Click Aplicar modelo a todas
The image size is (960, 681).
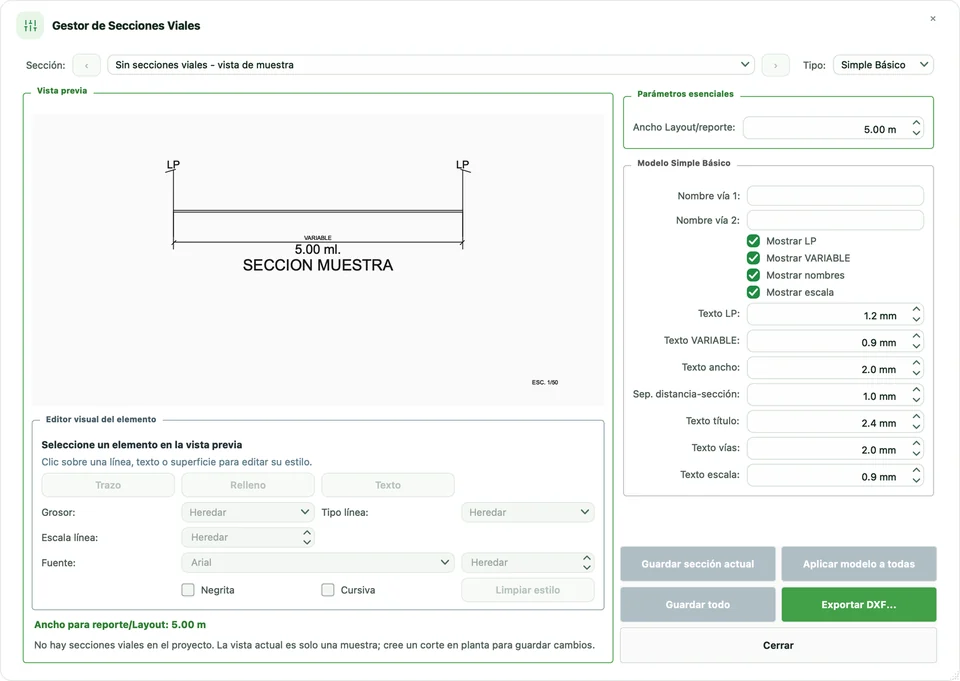click(x=859, y=563)
